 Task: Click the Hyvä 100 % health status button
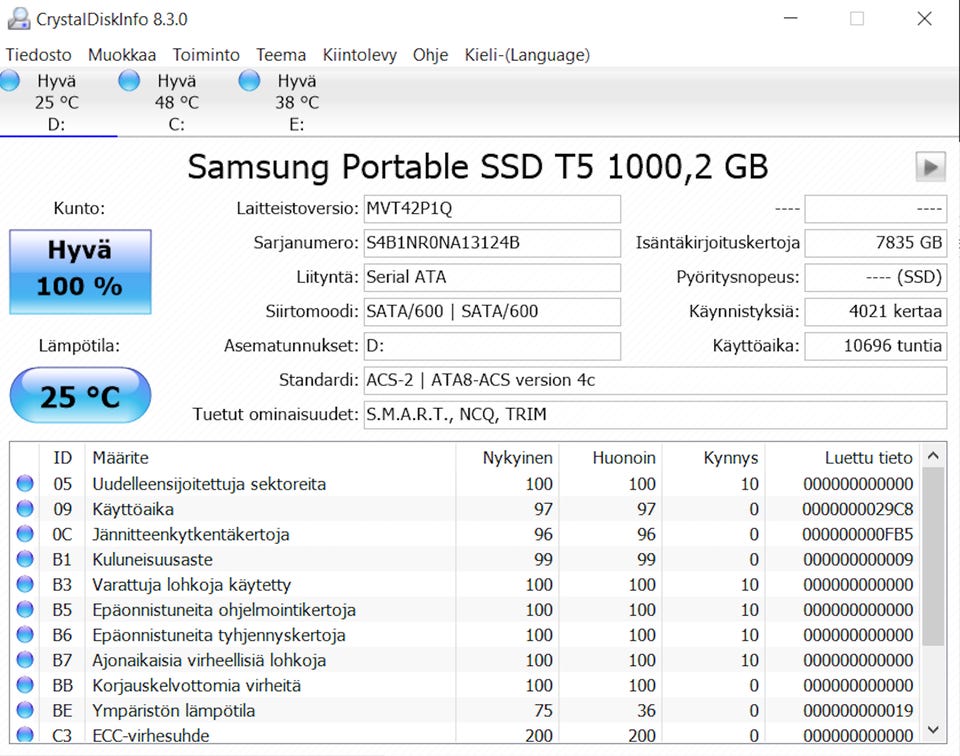coord(80,272)
